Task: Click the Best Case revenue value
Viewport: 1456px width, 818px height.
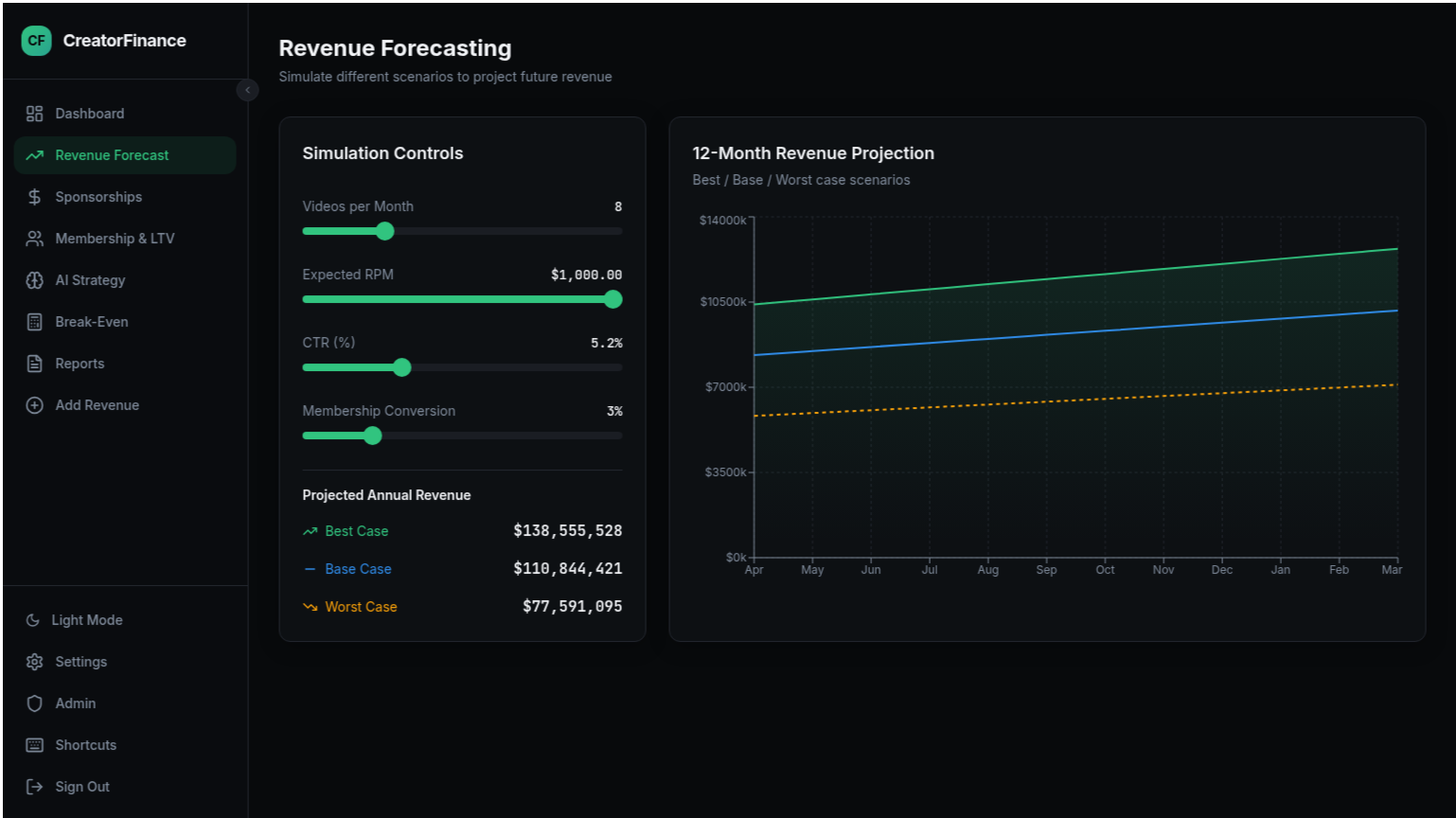Action: (x=567, y=530)
